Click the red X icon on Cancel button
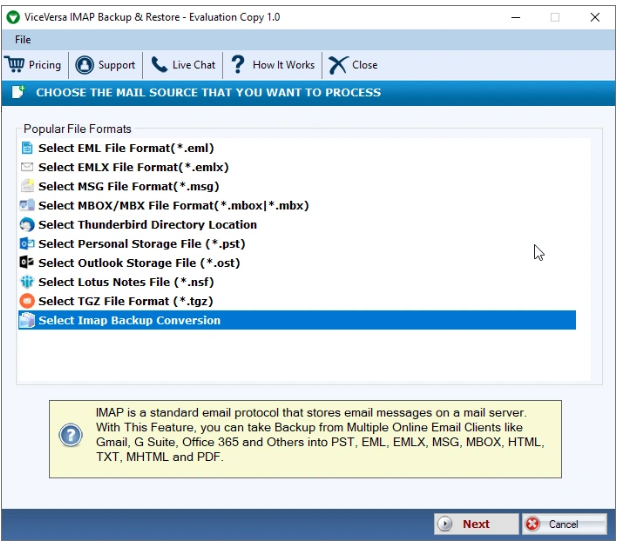Screen dimensions: 619x548 (x=532, y=524)
